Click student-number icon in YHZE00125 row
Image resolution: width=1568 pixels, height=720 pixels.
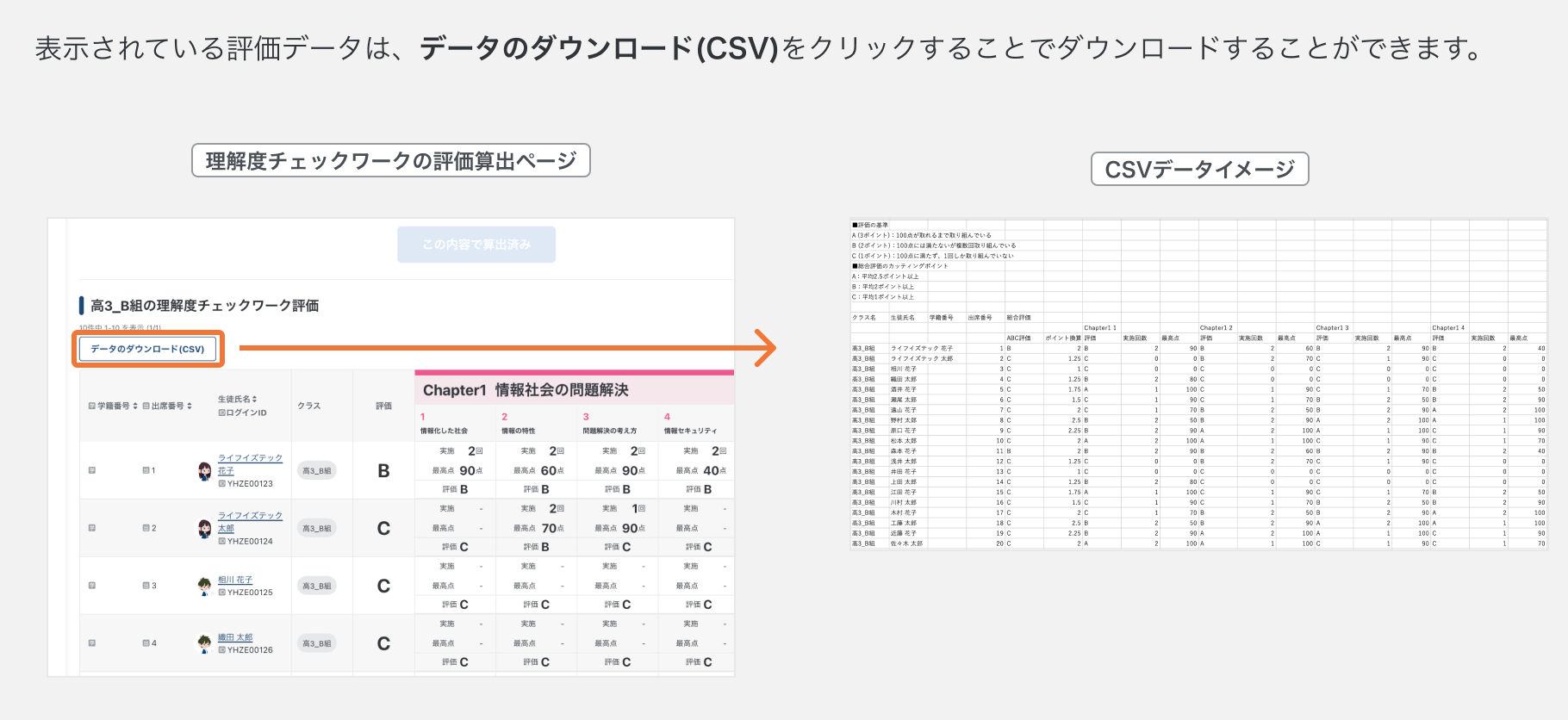pos(92,586)
